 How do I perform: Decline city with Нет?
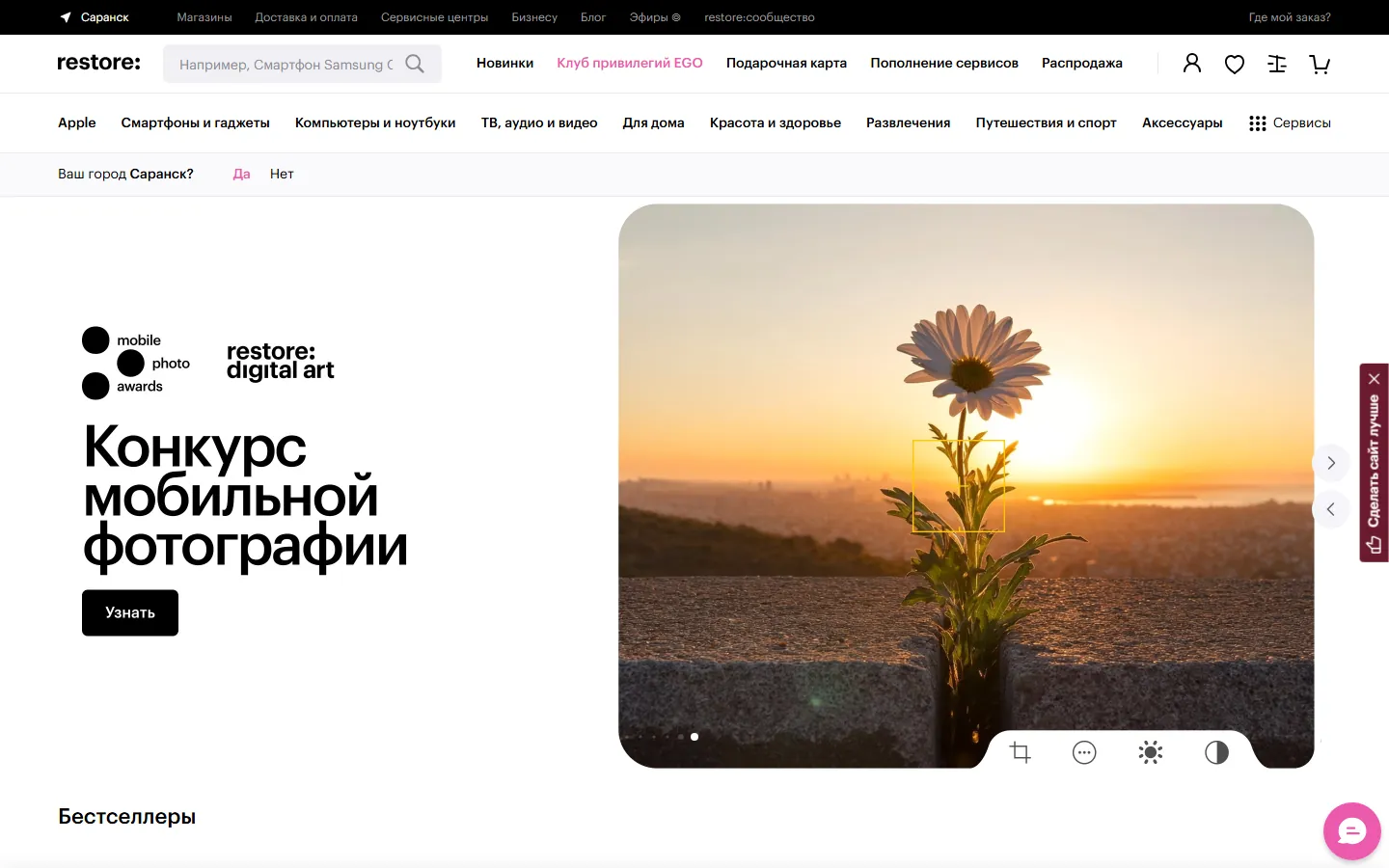(x=282, y=174)
